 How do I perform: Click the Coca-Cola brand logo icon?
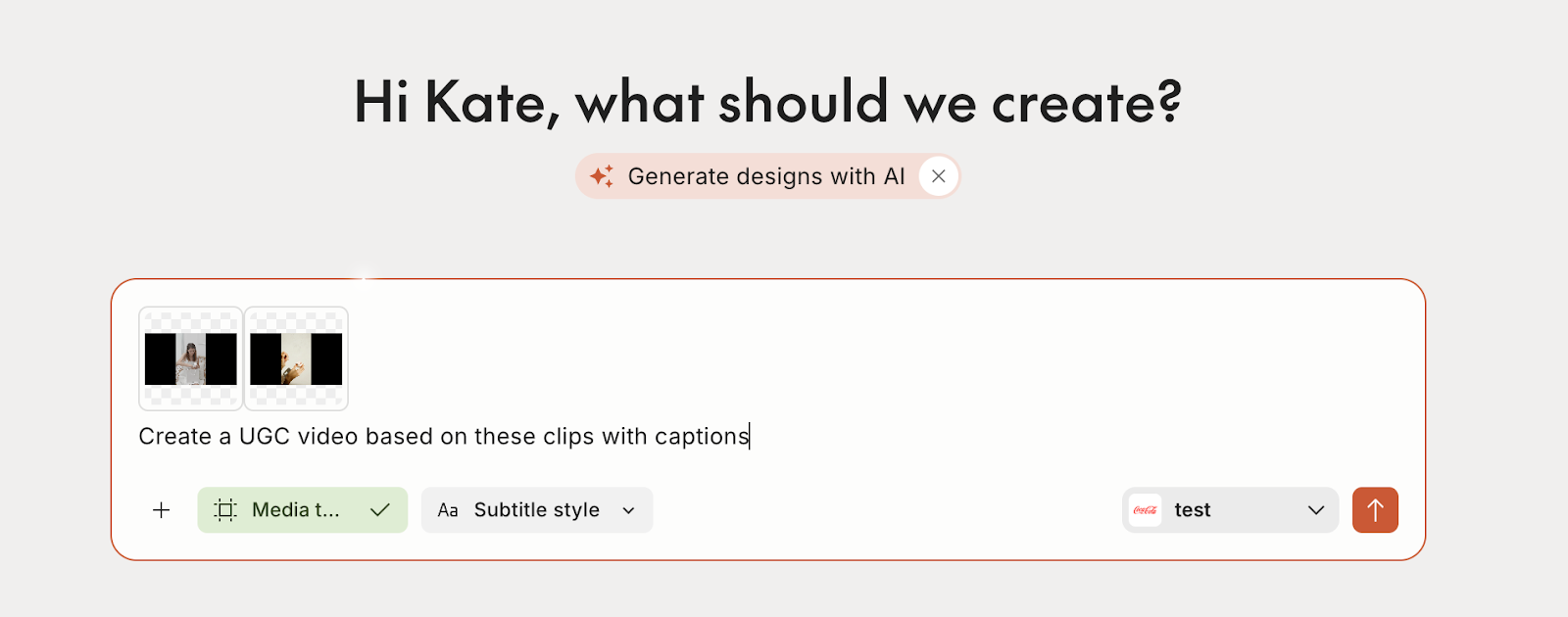tap(1145, 510)
